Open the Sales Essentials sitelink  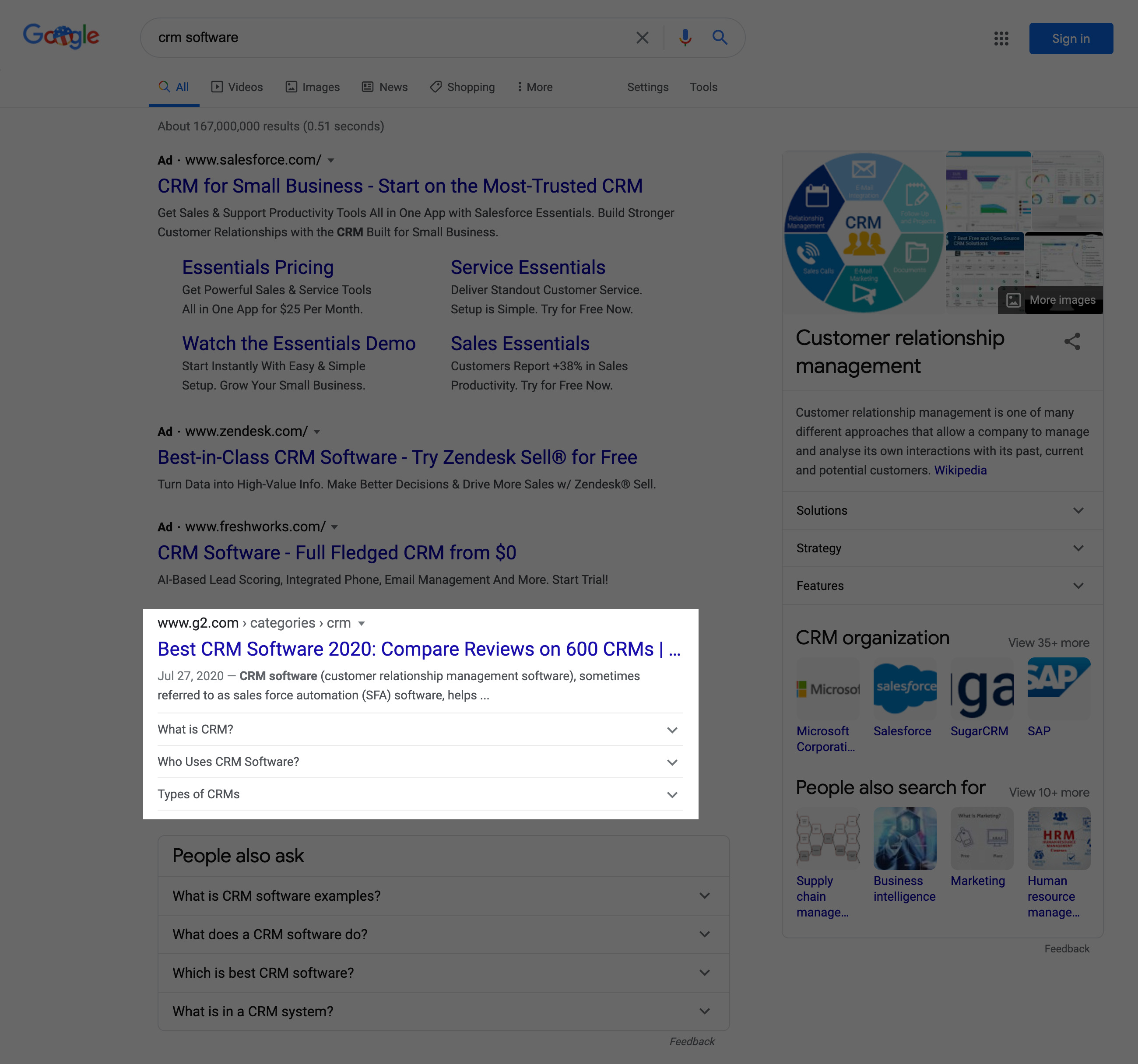click(520, 344)
